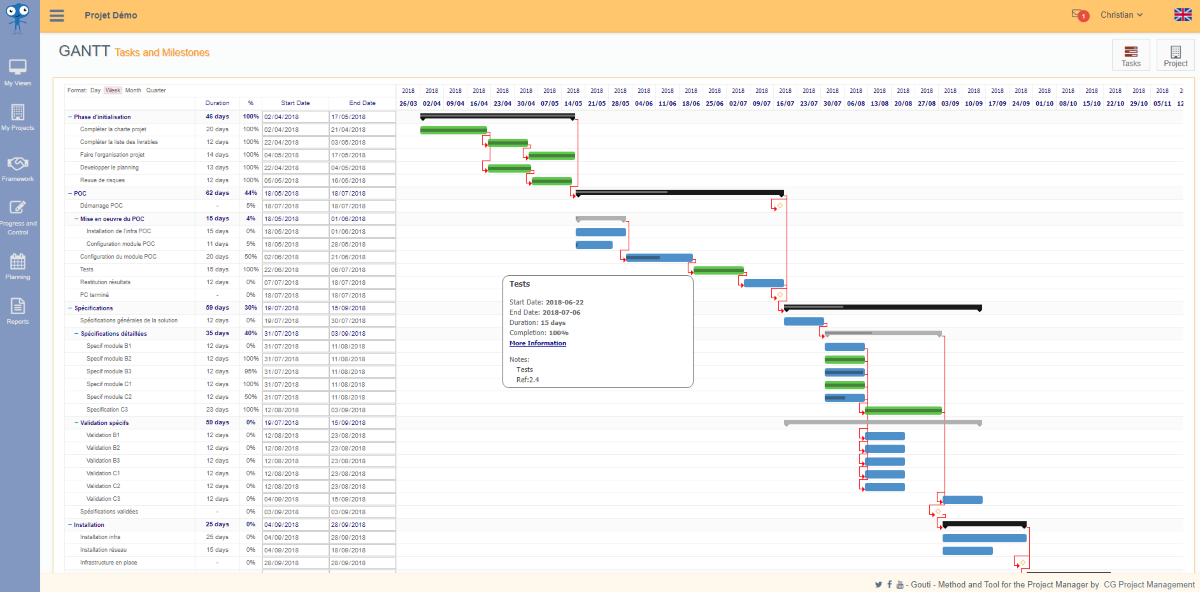This screenshot has height=592, width=1200.
Task: Open Reports from the sidebar
Action: point(17,311)
